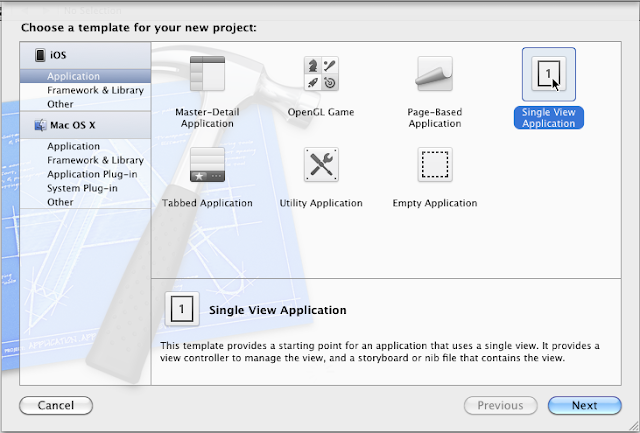The image size is (640, 433).
Task: Click the iOS device icon in sidebar
Action: click(40, 55)
